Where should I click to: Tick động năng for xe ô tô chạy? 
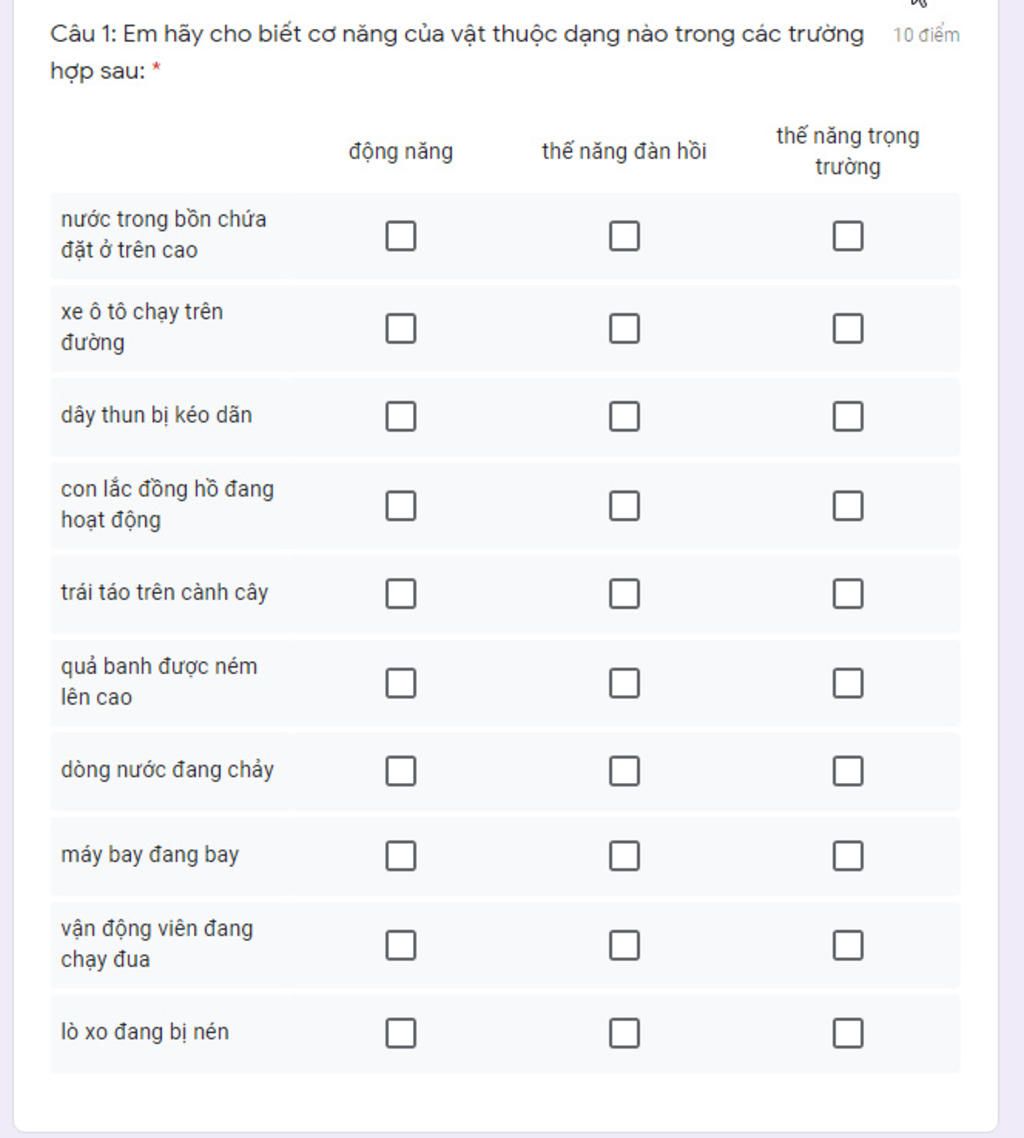(x=401, y=328)
